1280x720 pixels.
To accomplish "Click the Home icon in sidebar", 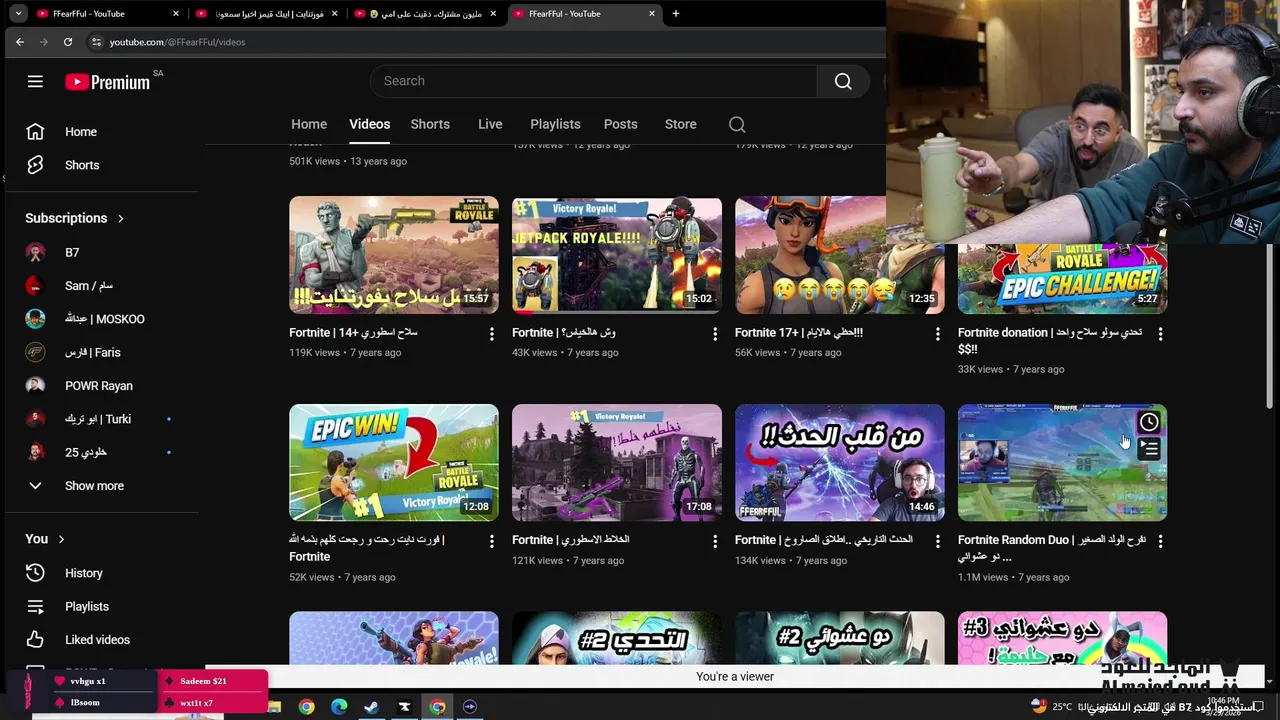I will point(35,132).
